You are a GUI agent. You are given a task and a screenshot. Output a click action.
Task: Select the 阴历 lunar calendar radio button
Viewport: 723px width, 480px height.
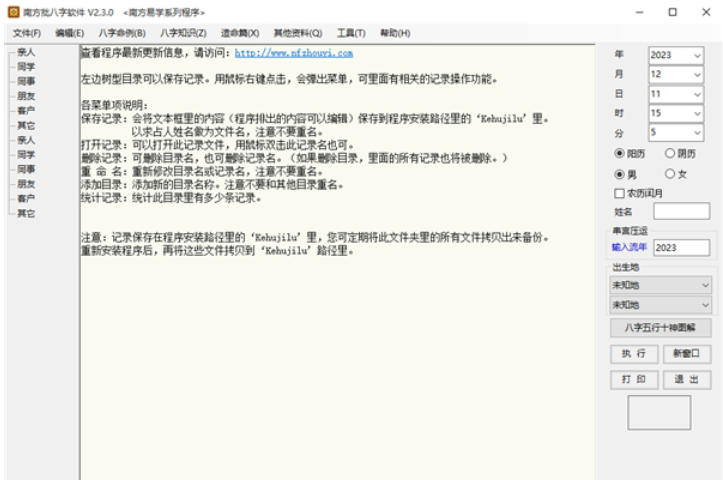coord(670,153)
